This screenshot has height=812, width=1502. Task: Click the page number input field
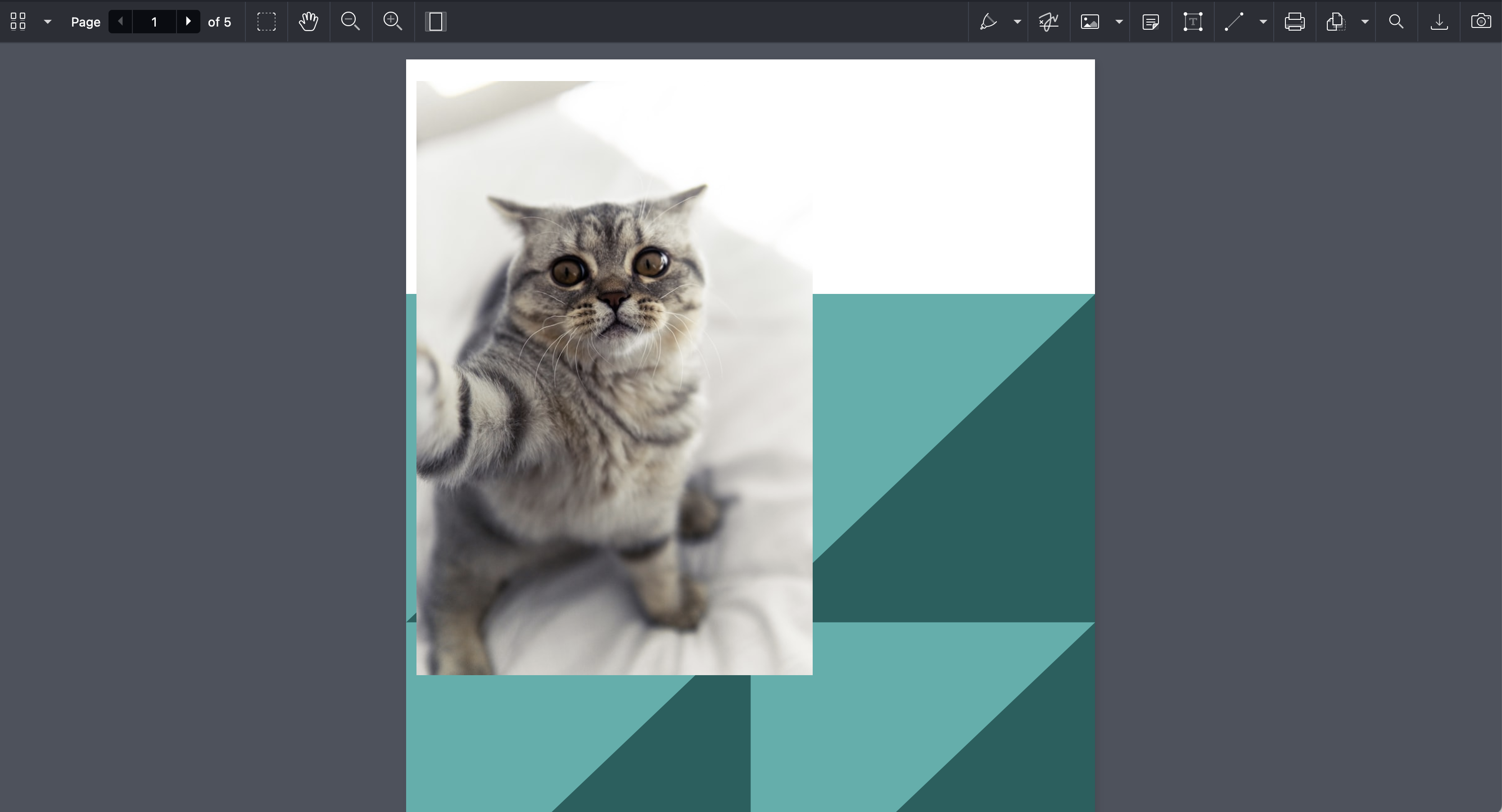[154, 22]
